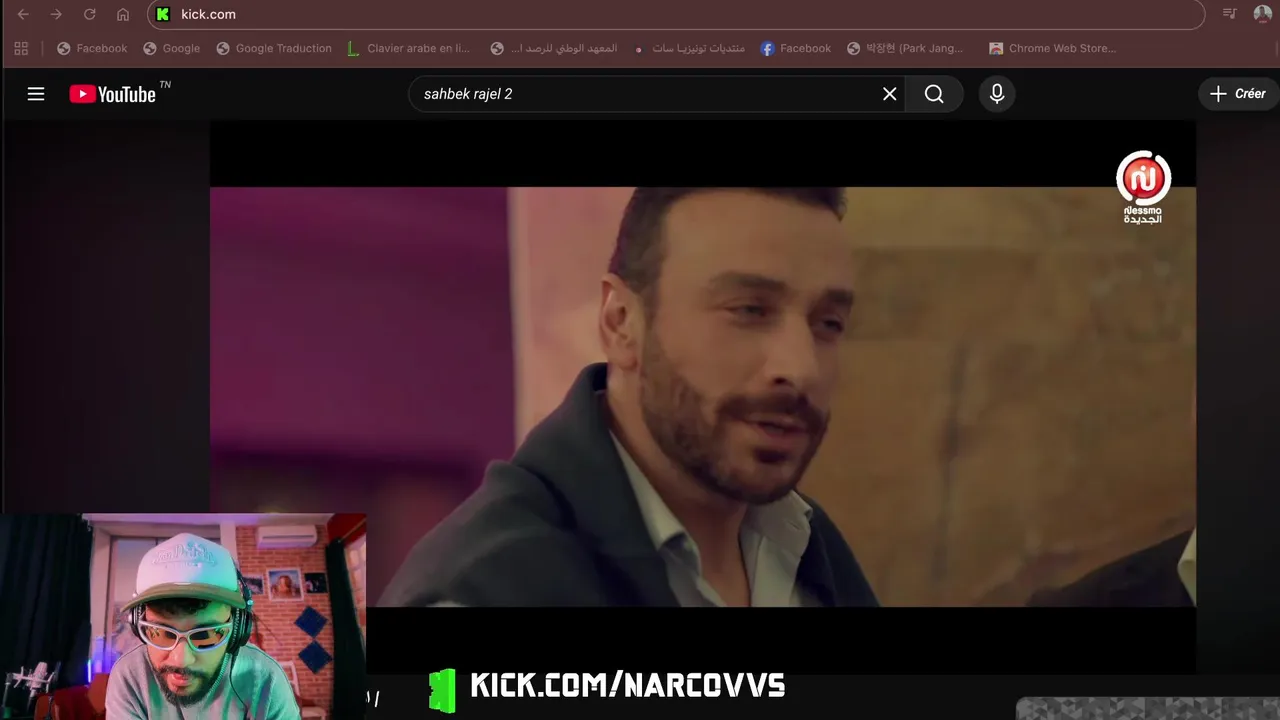
Task: Click the YouTube magnifier search button
Action: pos(934,94)
